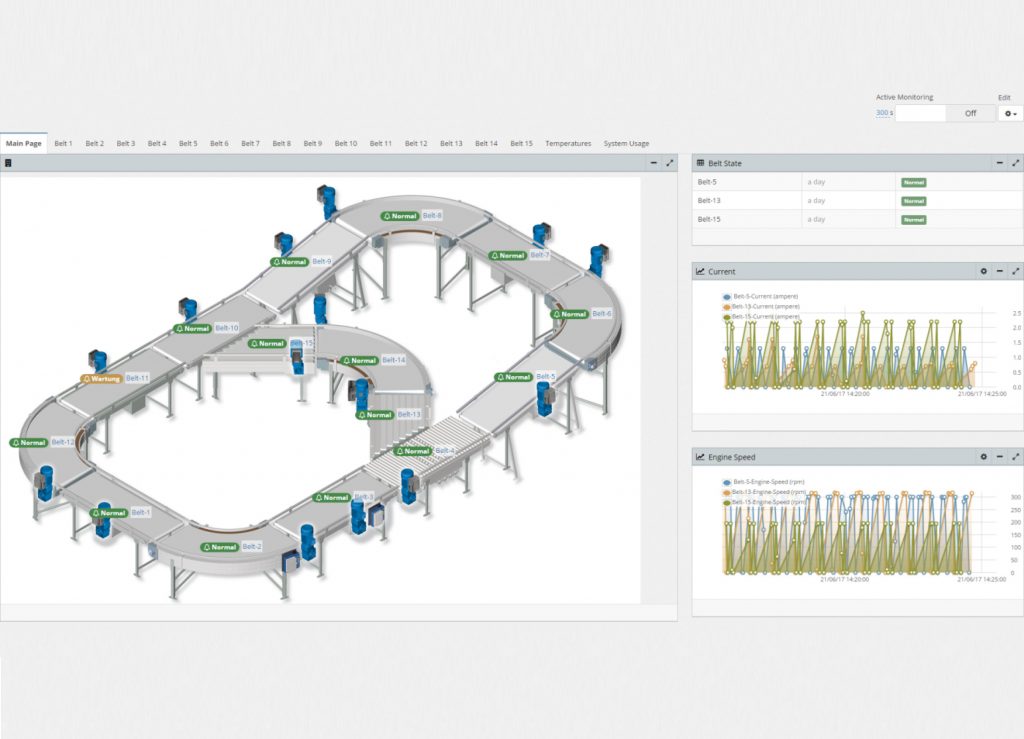Expand the conveyor diagram panel to fullscreen

(x=669, y=163)
